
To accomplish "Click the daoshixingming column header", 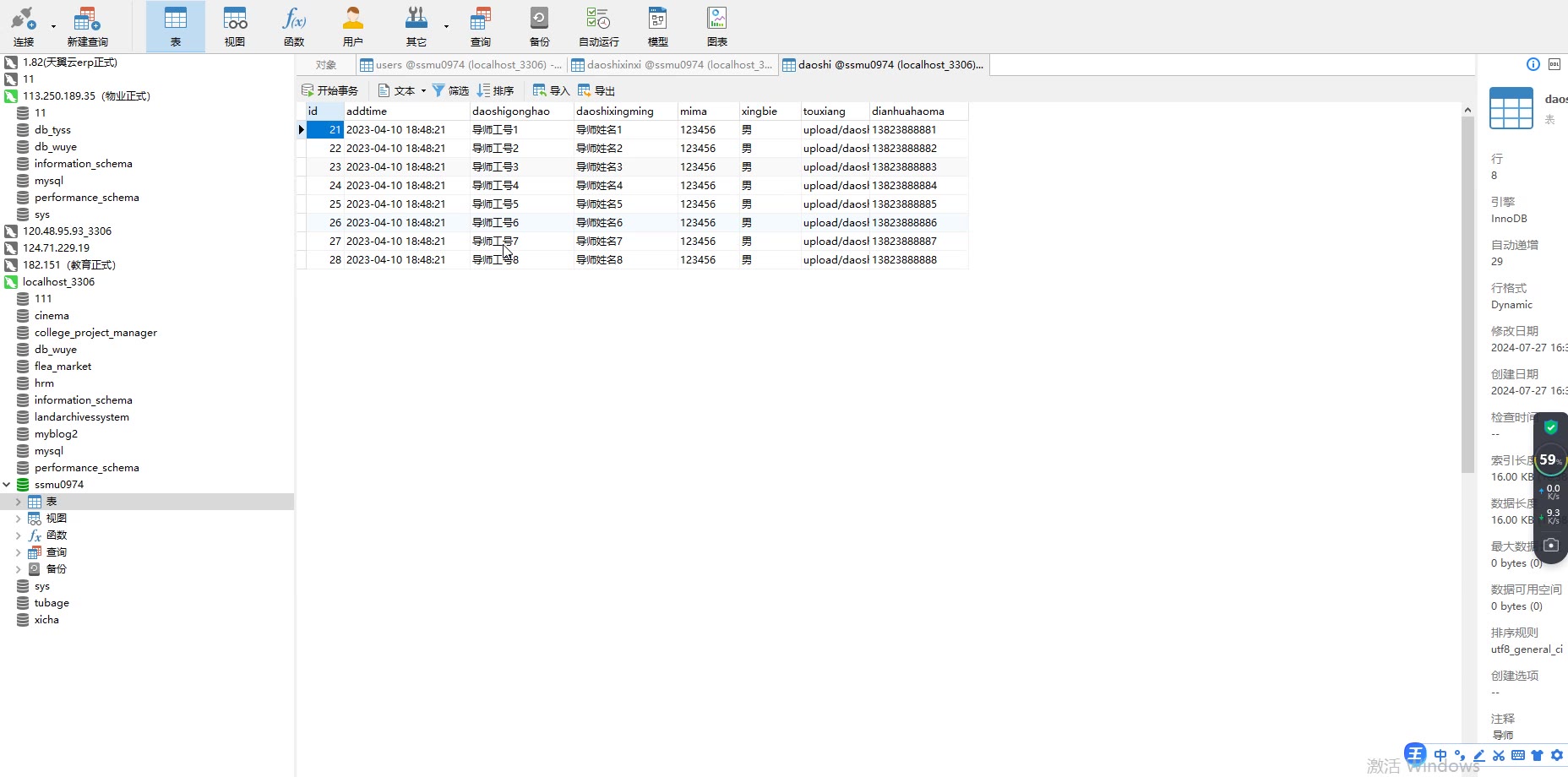I will point(625,111).
